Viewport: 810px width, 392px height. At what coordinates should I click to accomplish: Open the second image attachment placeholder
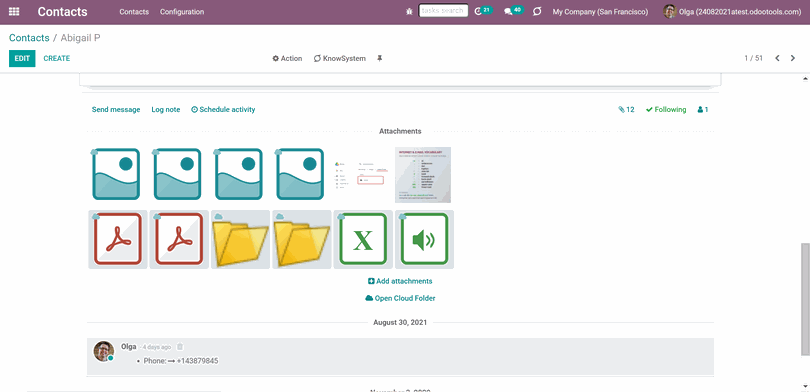coord(177,174)
